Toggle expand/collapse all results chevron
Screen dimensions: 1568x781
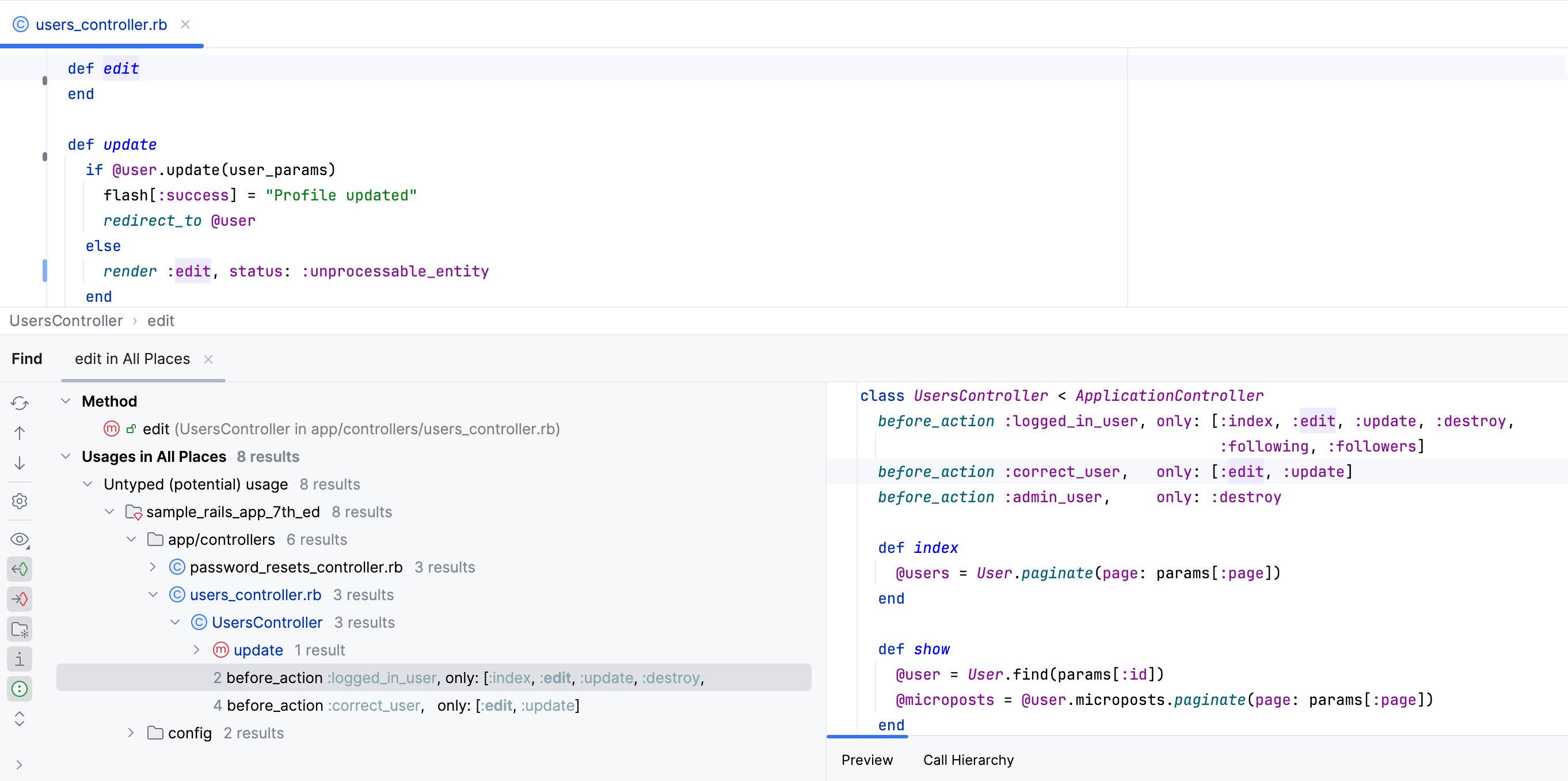pyautogui.click(x=20, y=719)
